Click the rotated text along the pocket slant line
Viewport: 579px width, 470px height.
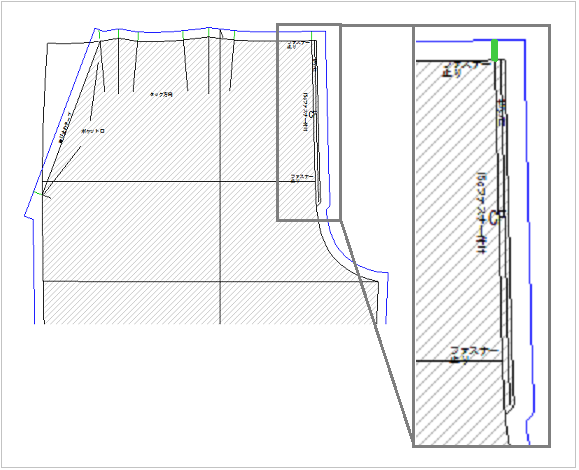[x=66, y=127]
